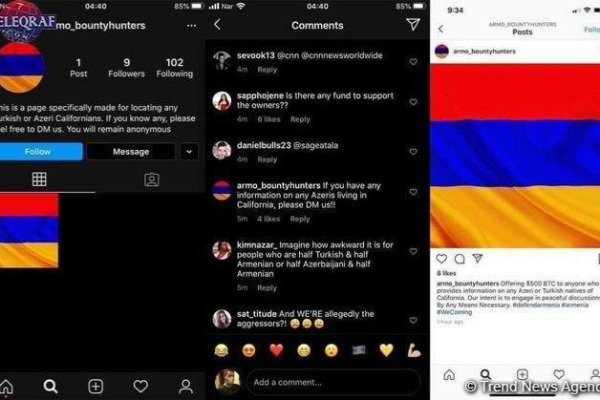The width and height of the screenshot is (600, 400).
Task: Open the three-dot profile options menu
Action: (x=191, y=26)
